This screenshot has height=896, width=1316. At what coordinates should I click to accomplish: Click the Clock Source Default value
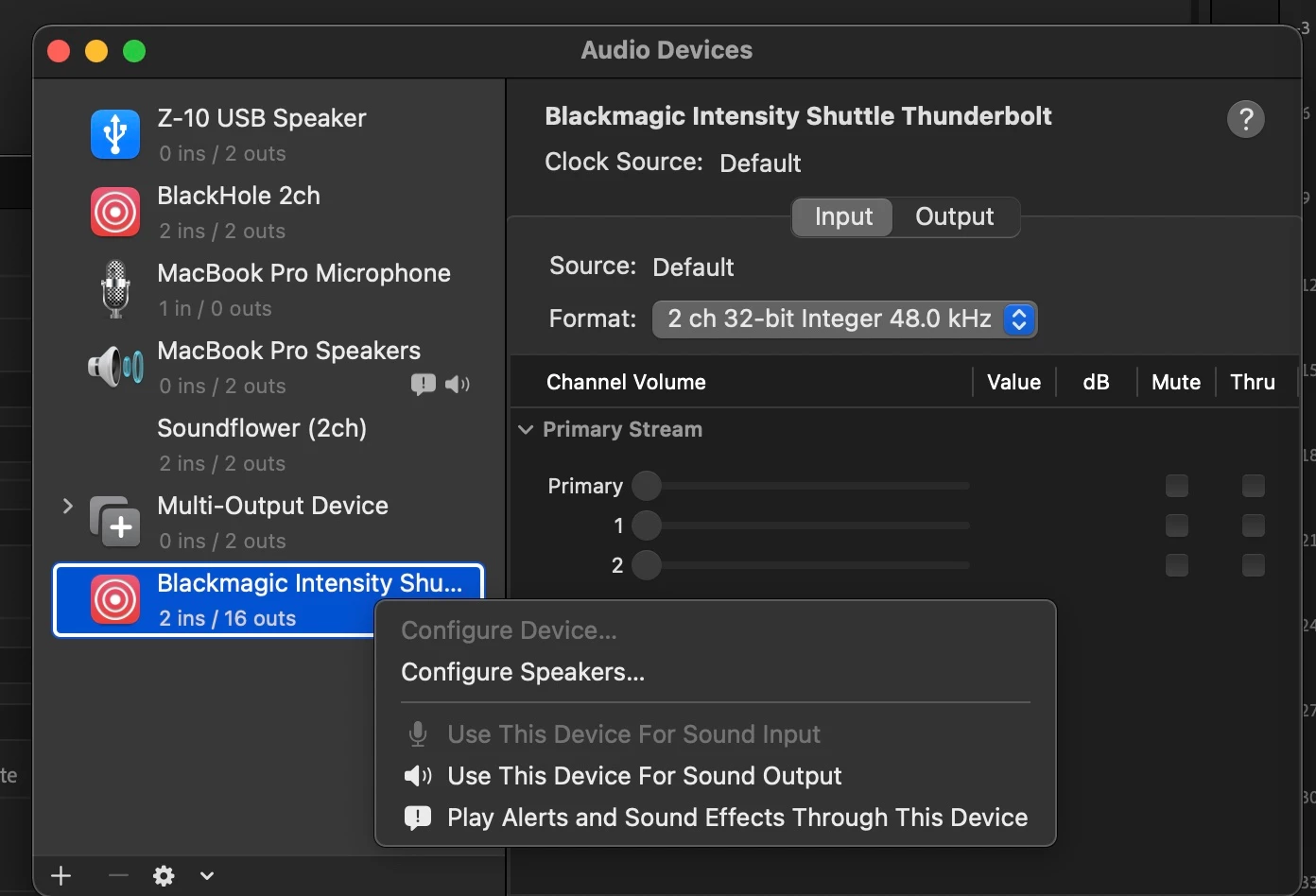point(760,164)
